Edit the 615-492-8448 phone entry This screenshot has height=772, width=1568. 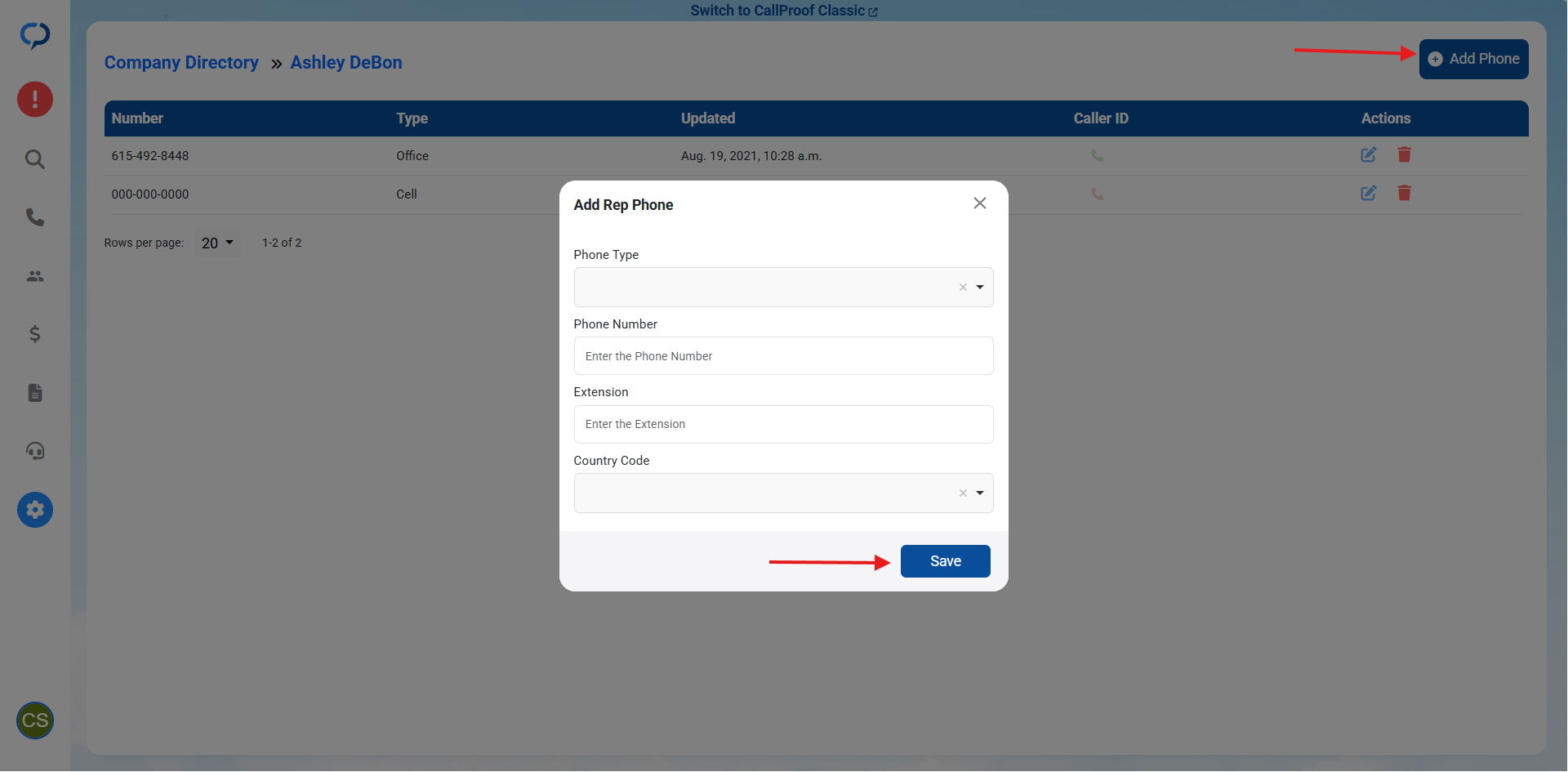click(1369, 154)
